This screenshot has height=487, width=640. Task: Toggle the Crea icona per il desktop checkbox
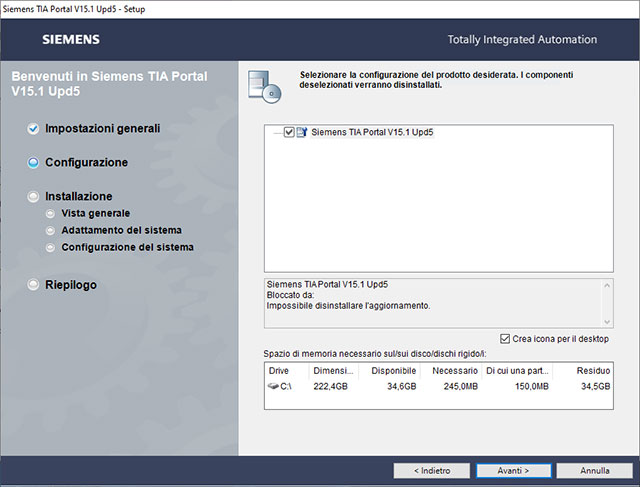pos(504,339)
